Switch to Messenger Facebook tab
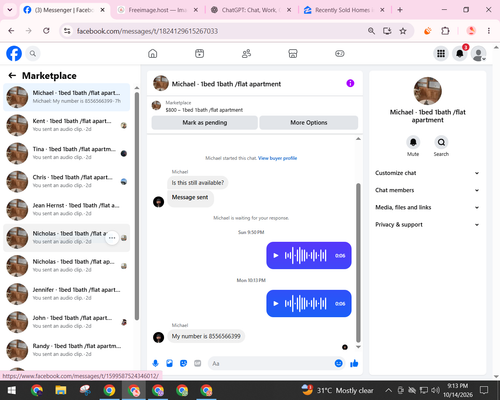The height and width of the screenshot is (400, 500). pyautogui.click(x=65, y=10)
